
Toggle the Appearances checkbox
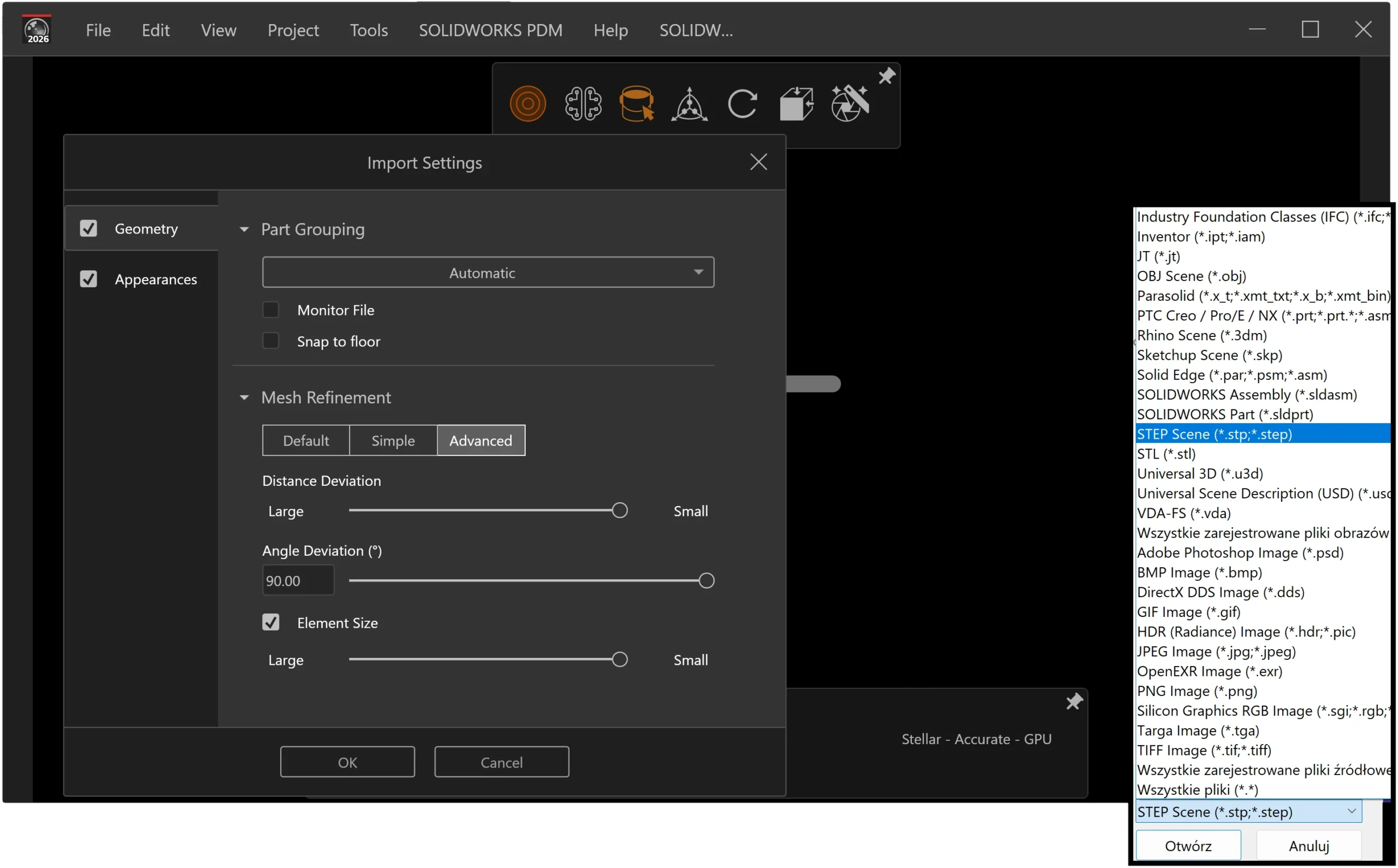coord(88,279)
